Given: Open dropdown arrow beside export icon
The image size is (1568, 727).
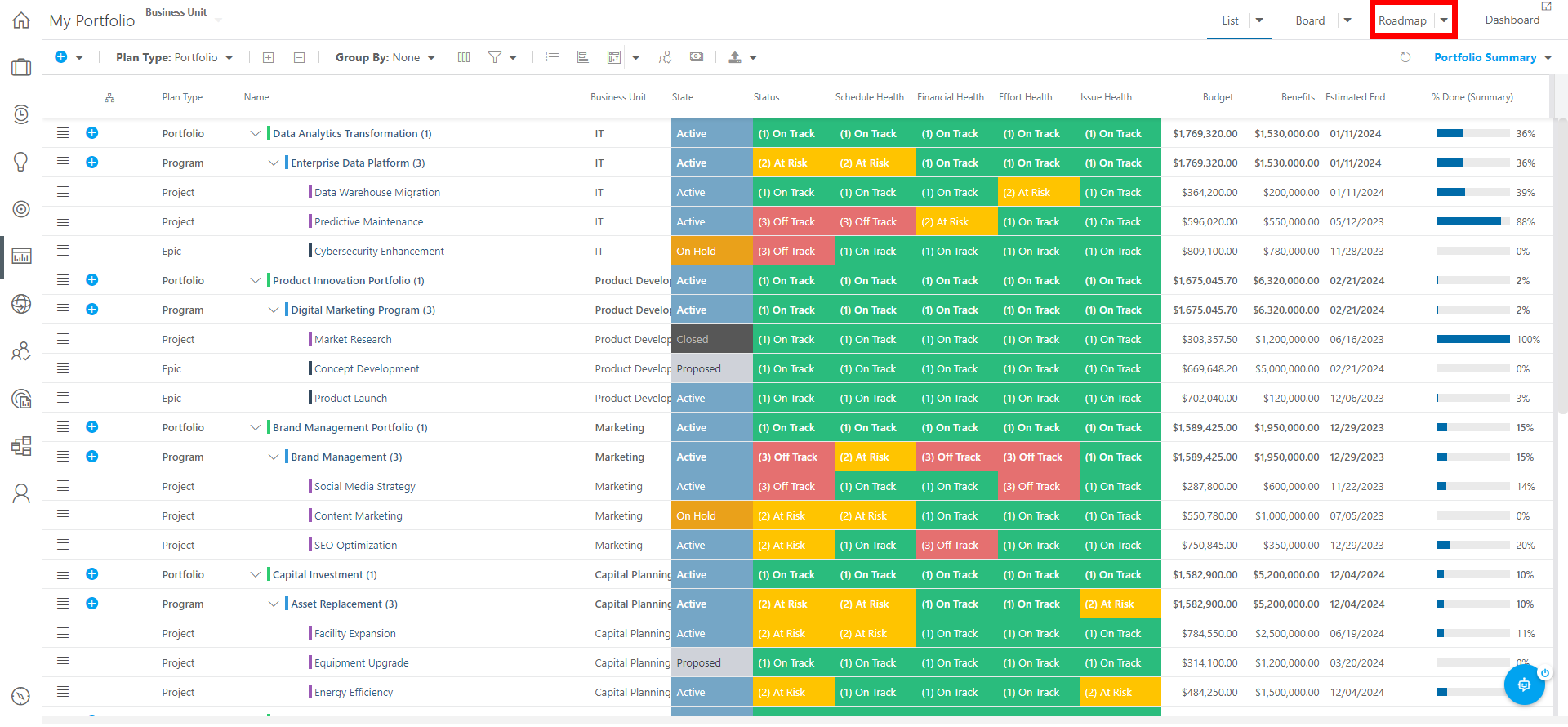Looking at the screenshot, I should [753, 57].
